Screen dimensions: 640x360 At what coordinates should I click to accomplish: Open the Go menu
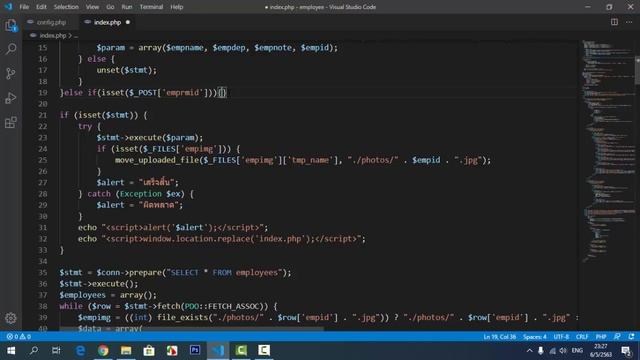[x=110, y=7]
